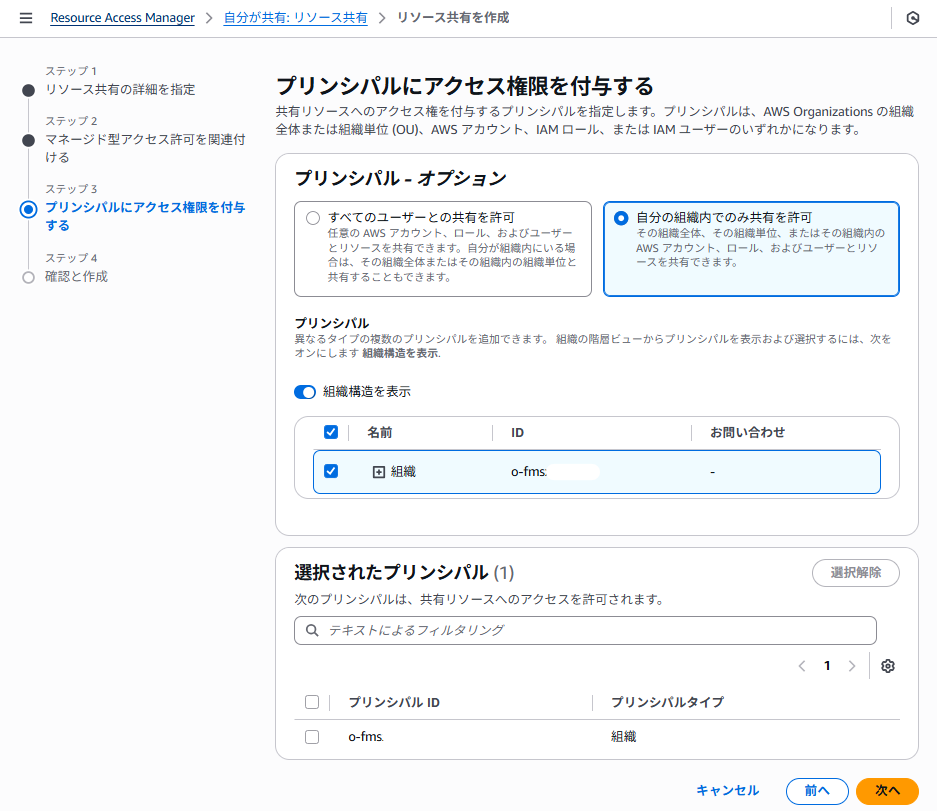Screen dimensions: 937x811
Task: Click the キャンセル button
Action: (727, 791)
